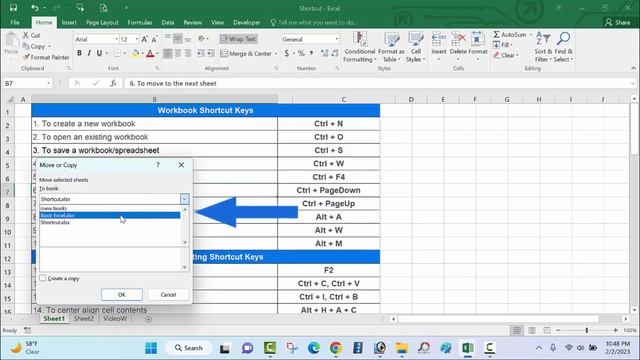Switch to the Data tab
640x360 pixels.
point(168,22)
